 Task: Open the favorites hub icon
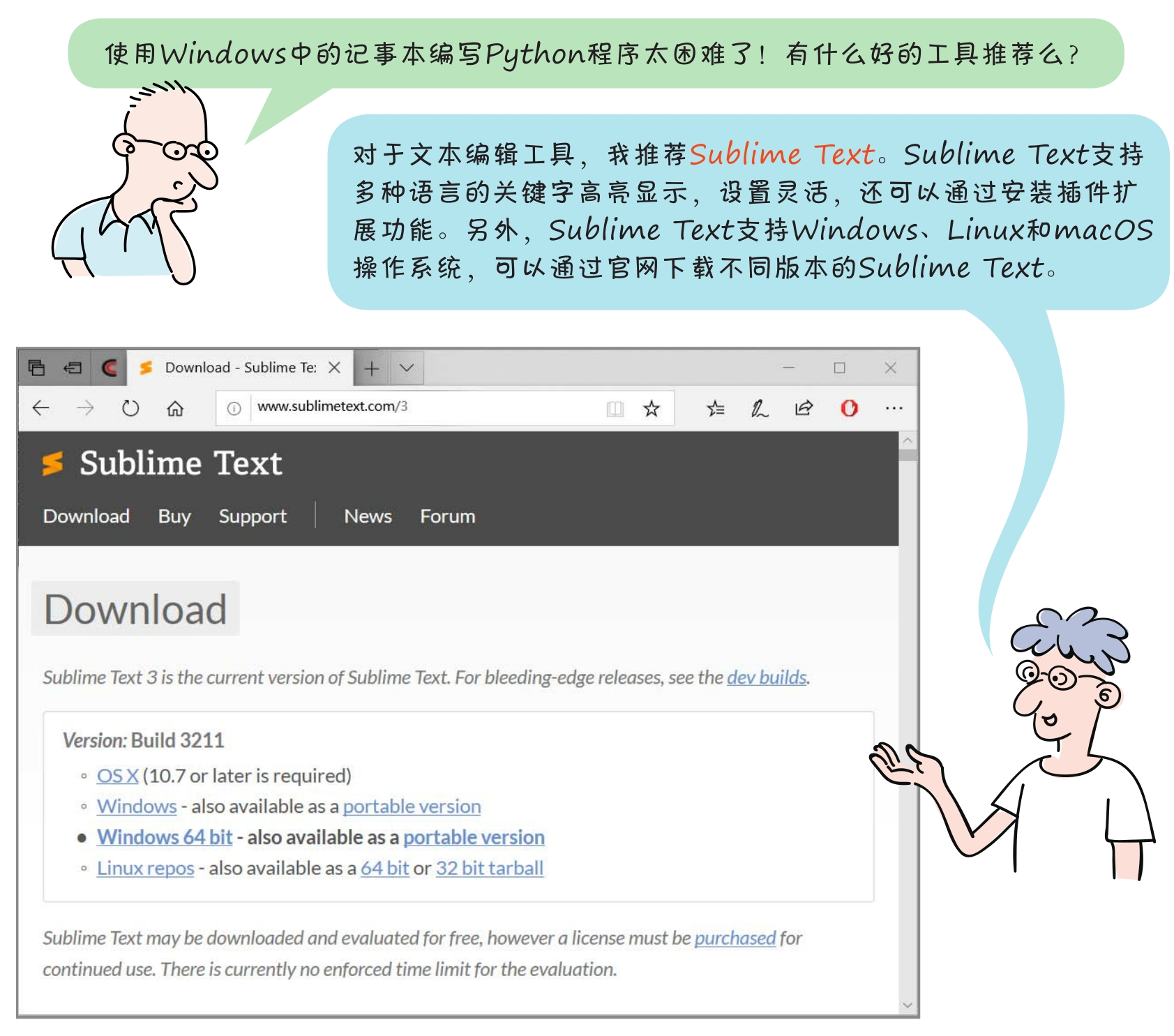point(716,409)
